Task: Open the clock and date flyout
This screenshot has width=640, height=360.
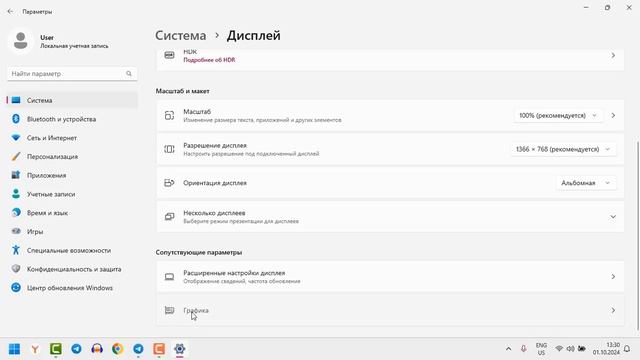Action: click(x=606, y=349)
